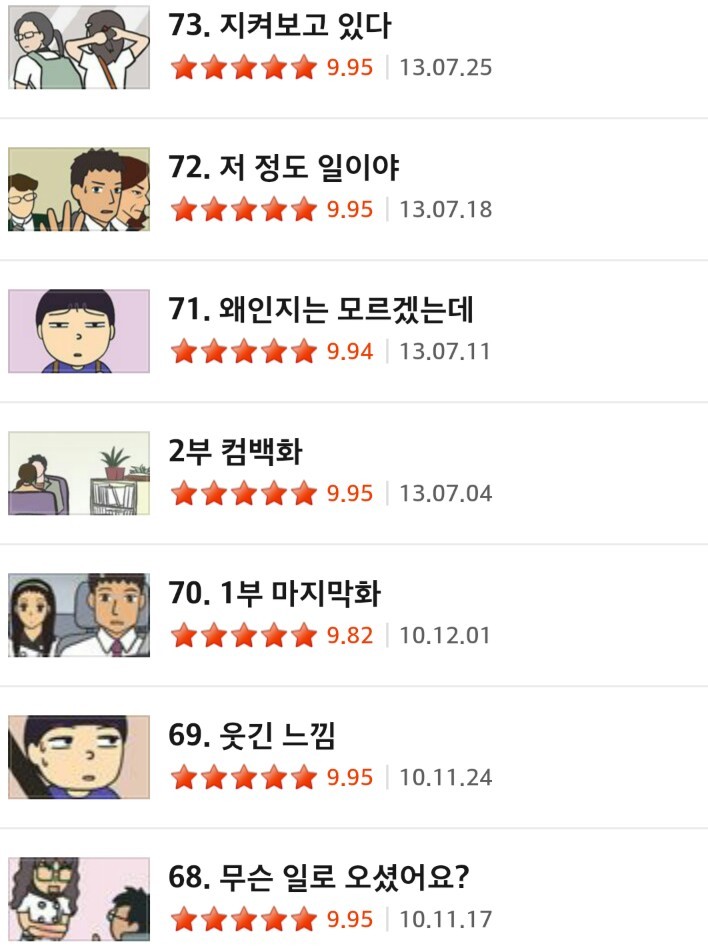The height and width of the screenshot is (949, 708).
Task: Select title 71. 왜인지는 모르겠는데
Action: tap(321, 309)
